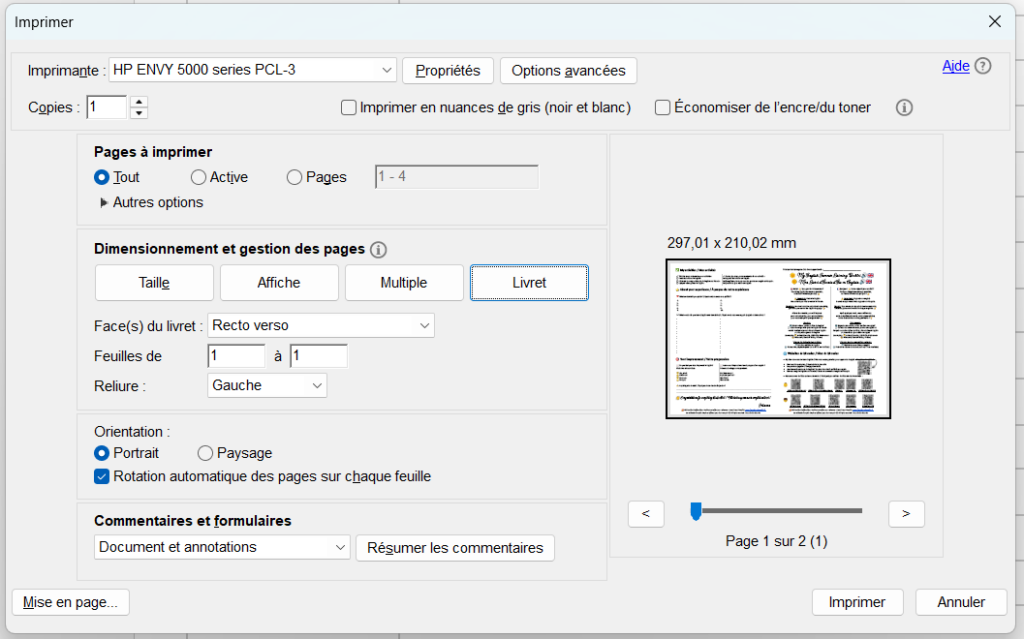
Task: Click the help question mark icon
Action: [x=982, y=66]
